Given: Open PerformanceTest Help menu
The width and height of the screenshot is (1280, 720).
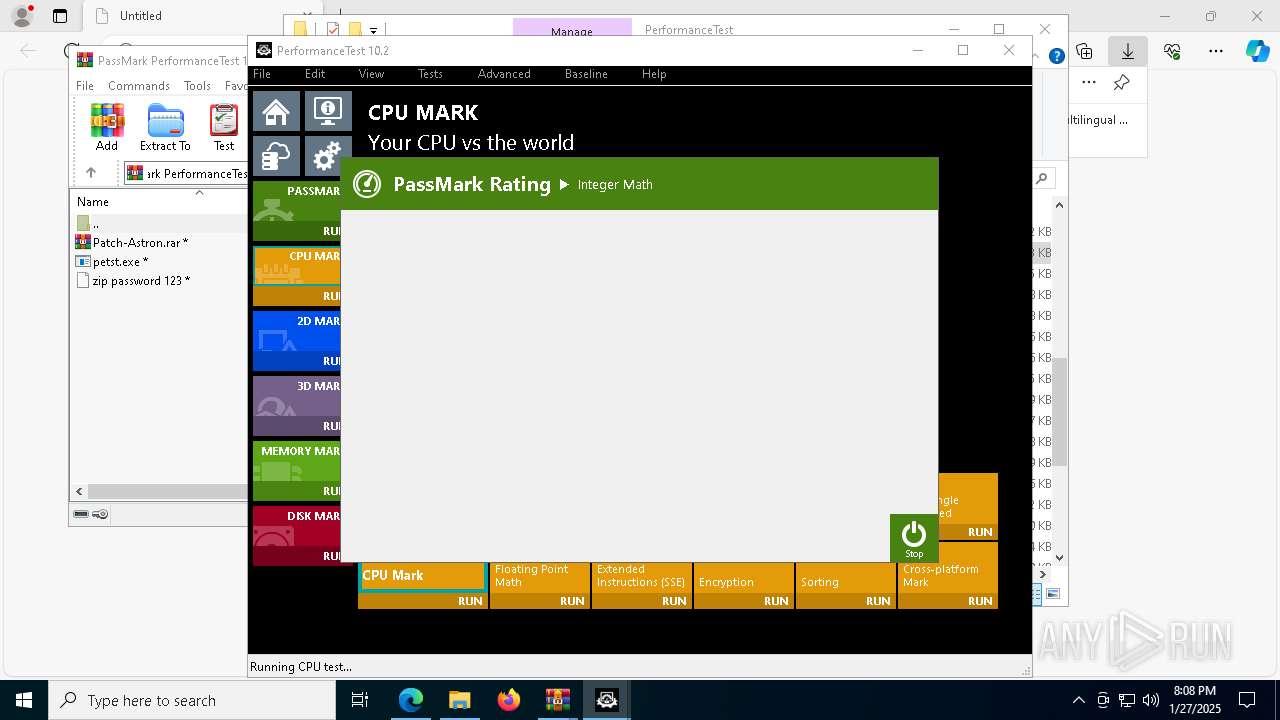Looking at the screenshot, I should 654,74.
